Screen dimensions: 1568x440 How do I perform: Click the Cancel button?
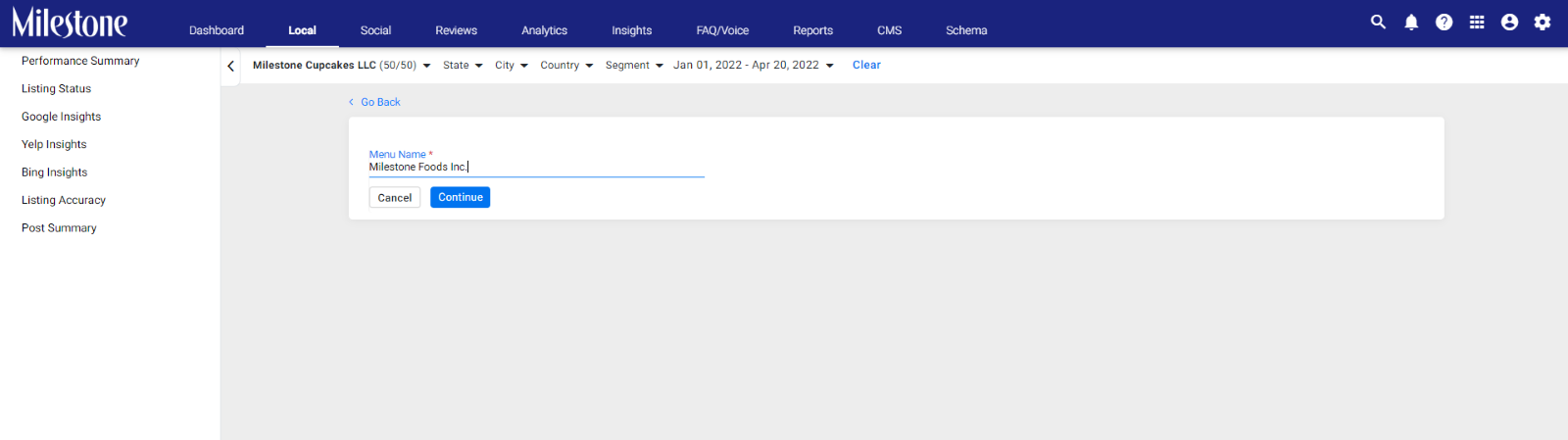pos(395,198)
